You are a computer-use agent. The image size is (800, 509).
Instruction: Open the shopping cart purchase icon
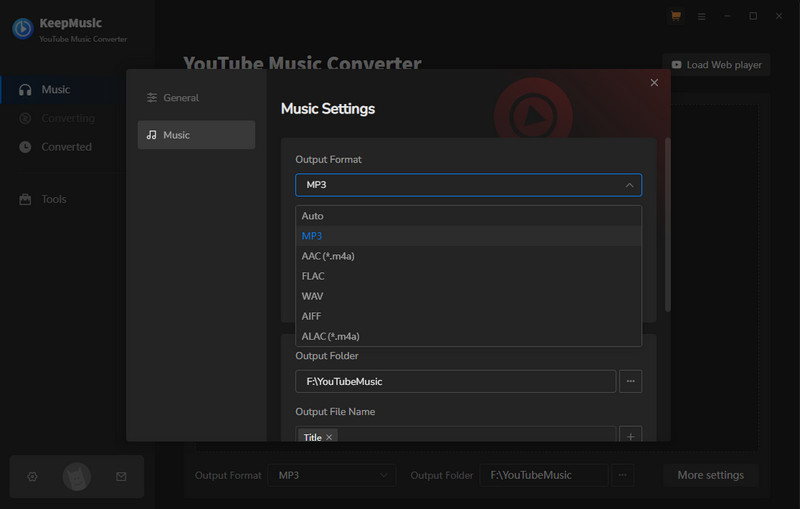(x=676, y=16)
